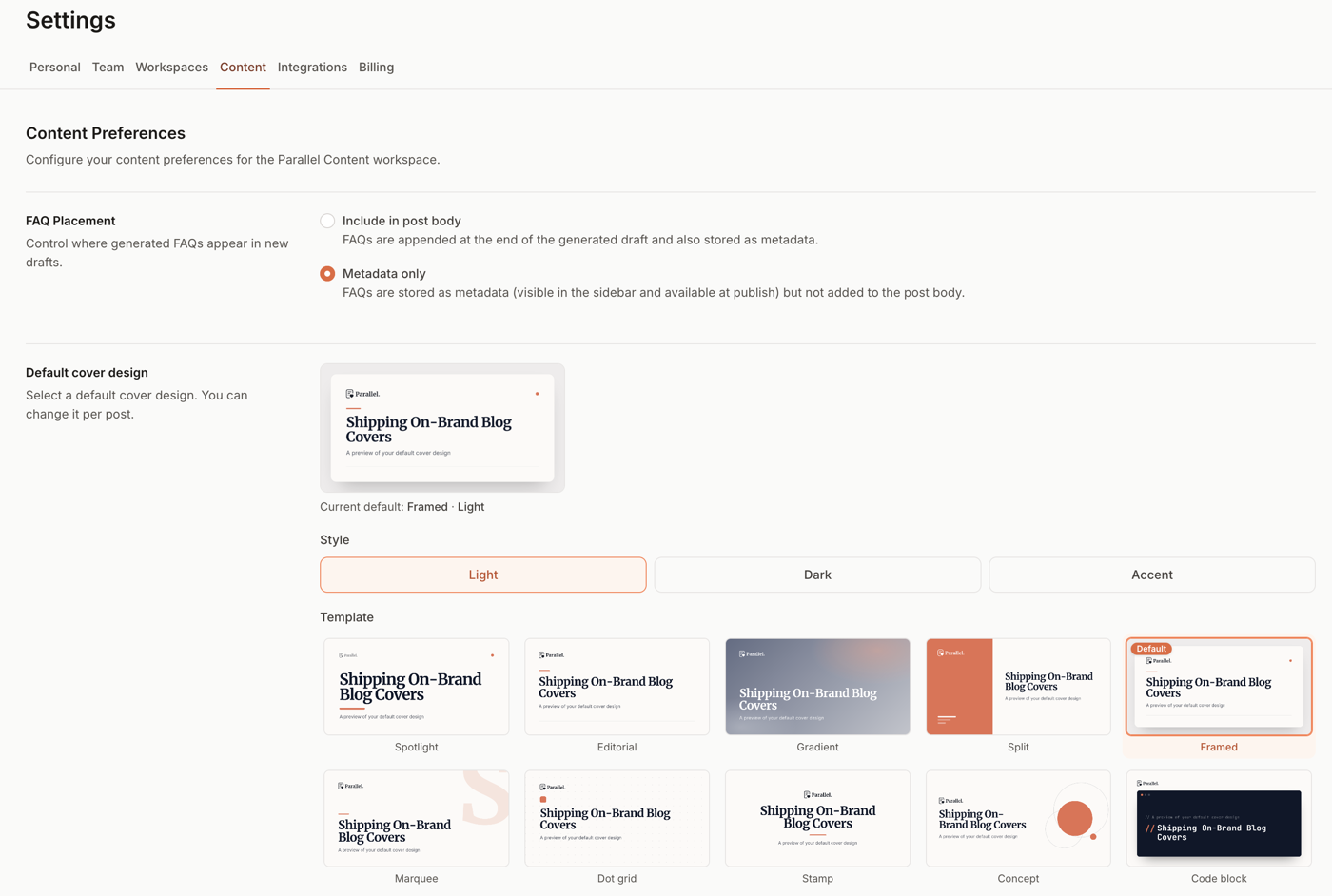Set cover style to Dark
The image size is (1332, 896).
[x=817, y=575]
